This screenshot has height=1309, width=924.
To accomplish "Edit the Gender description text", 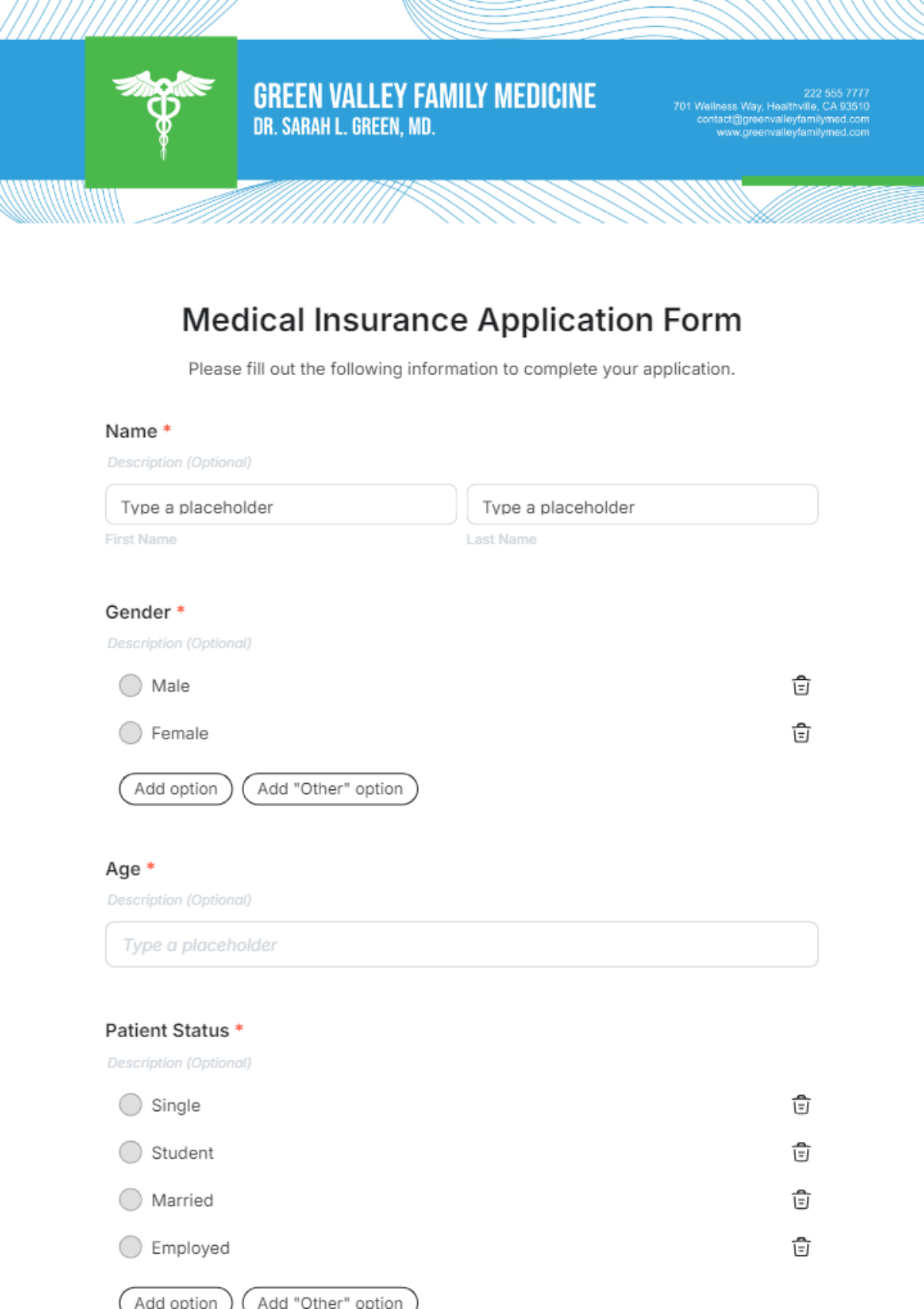I will [179, 643].
